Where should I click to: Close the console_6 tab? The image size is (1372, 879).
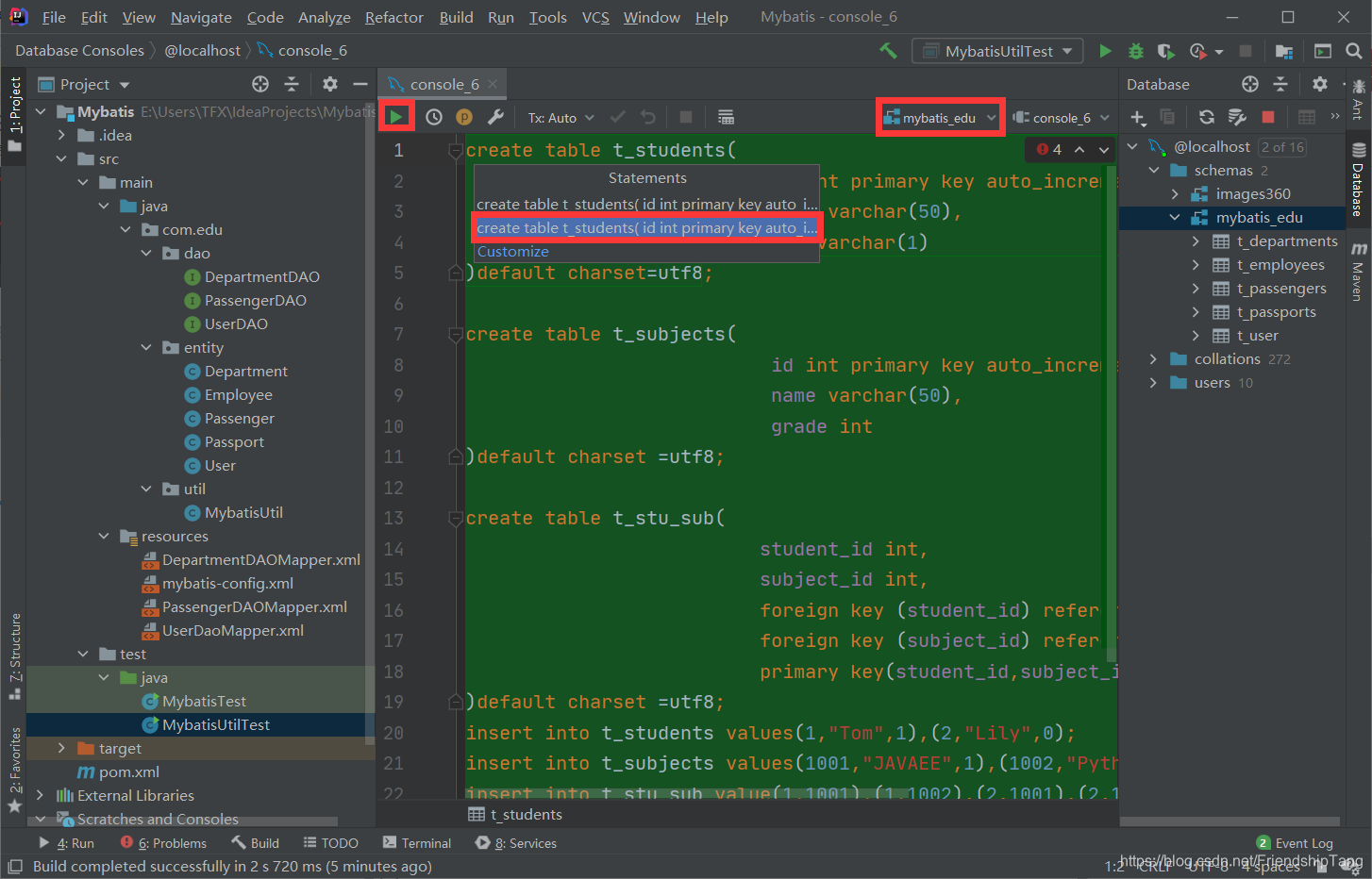493,84
